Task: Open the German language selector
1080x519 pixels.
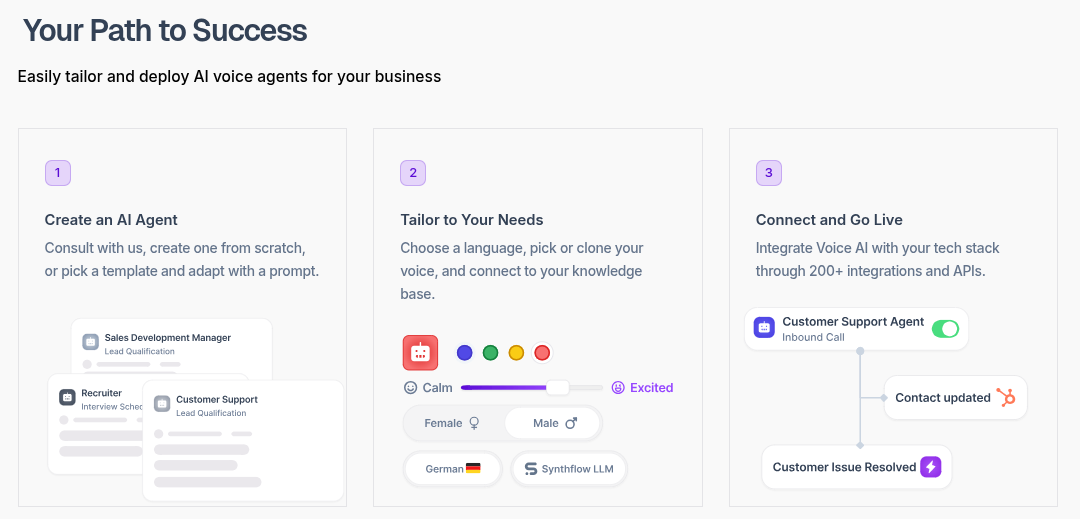Action: 452,468
